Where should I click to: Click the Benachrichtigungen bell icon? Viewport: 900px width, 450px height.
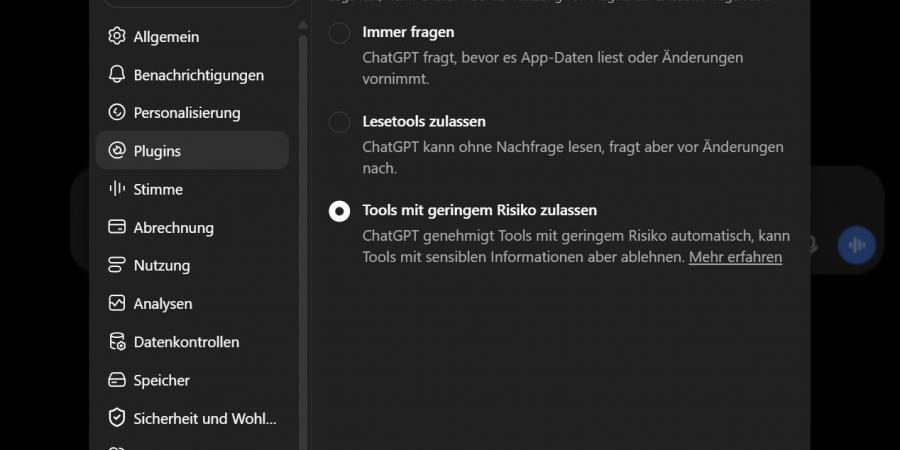coord(117,75)
